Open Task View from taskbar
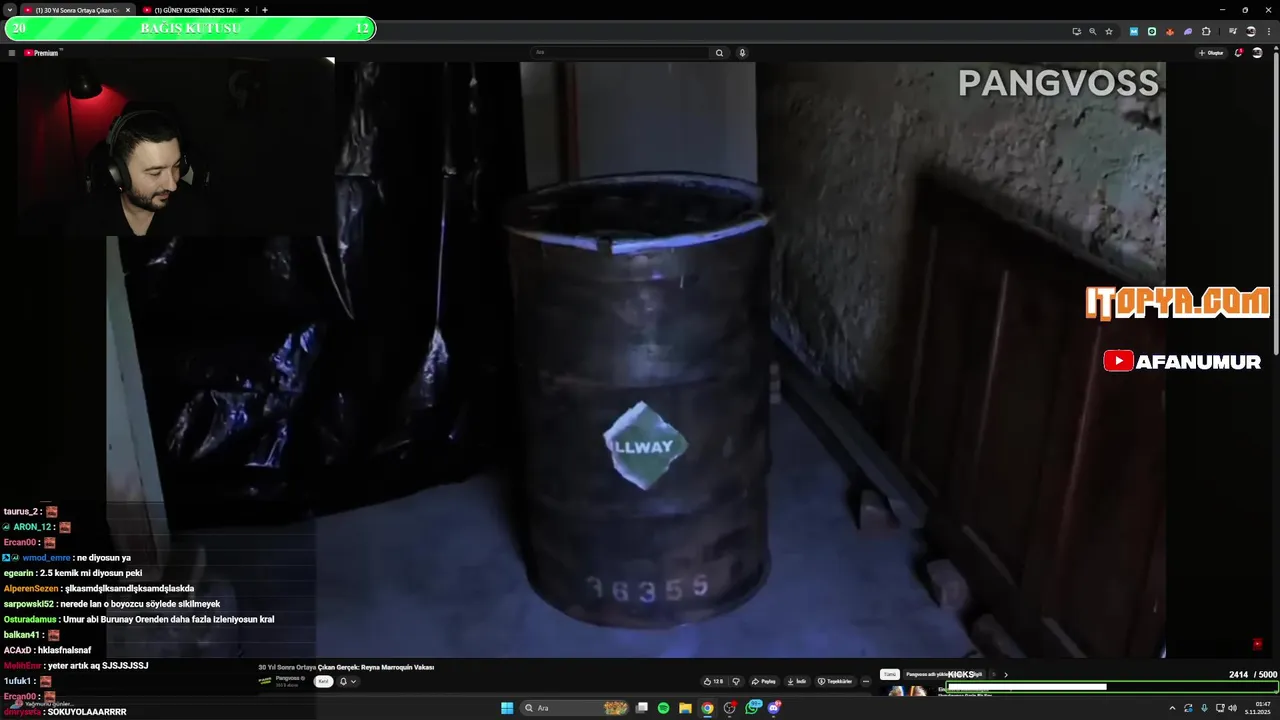 641,708
